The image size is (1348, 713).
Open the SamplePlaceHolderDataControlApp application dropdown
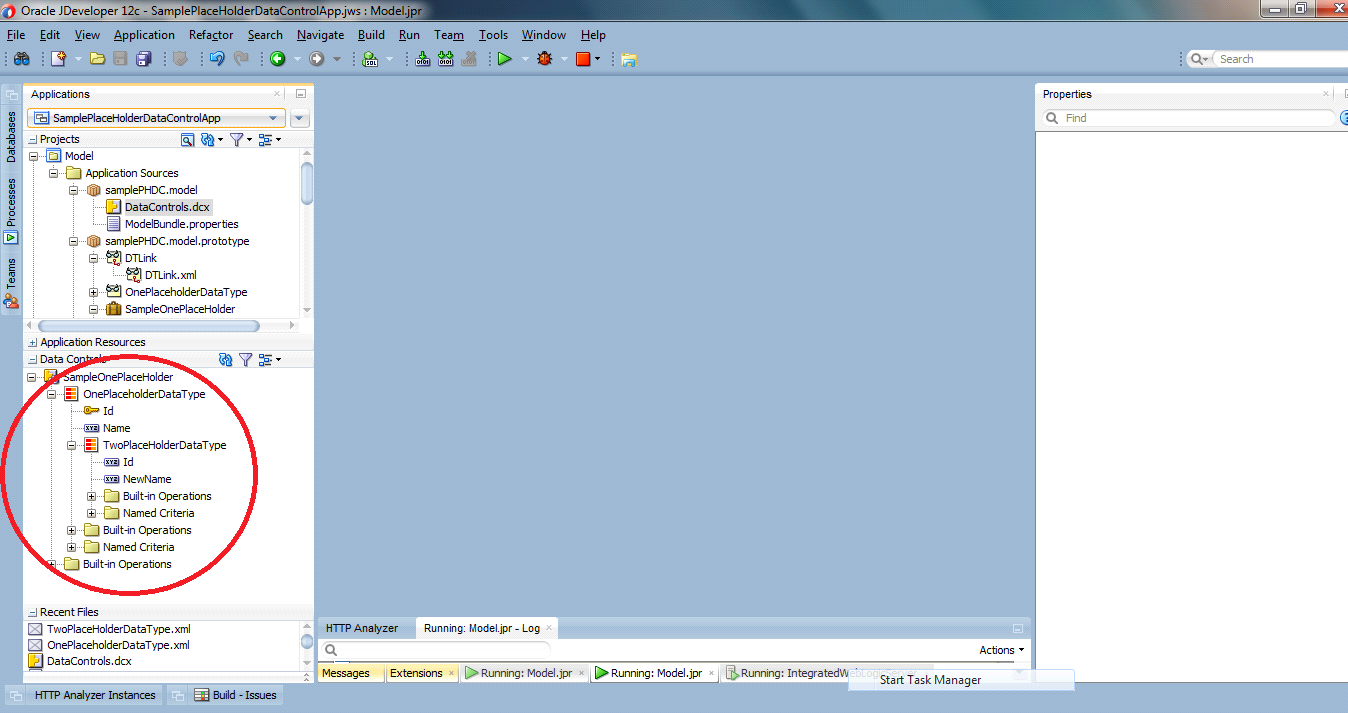(272, 118)
